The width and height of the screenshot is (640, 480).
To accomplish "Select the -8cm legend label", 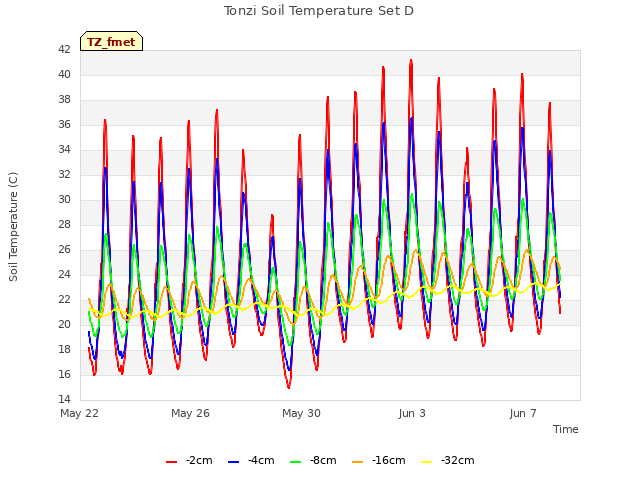I will (323, 460).
